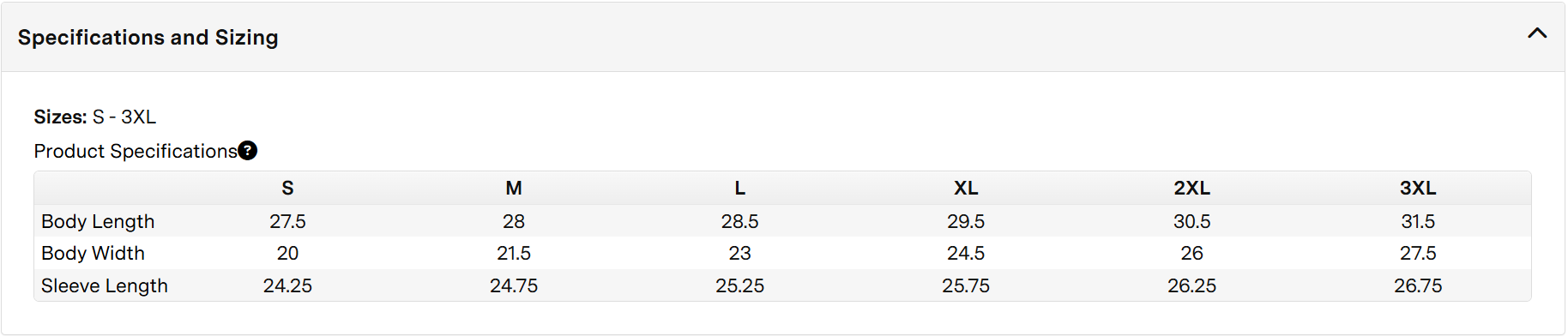Click the Product Specifications label
The width and height of the screenshot is (1568, 336).
[x=136, y=151]
